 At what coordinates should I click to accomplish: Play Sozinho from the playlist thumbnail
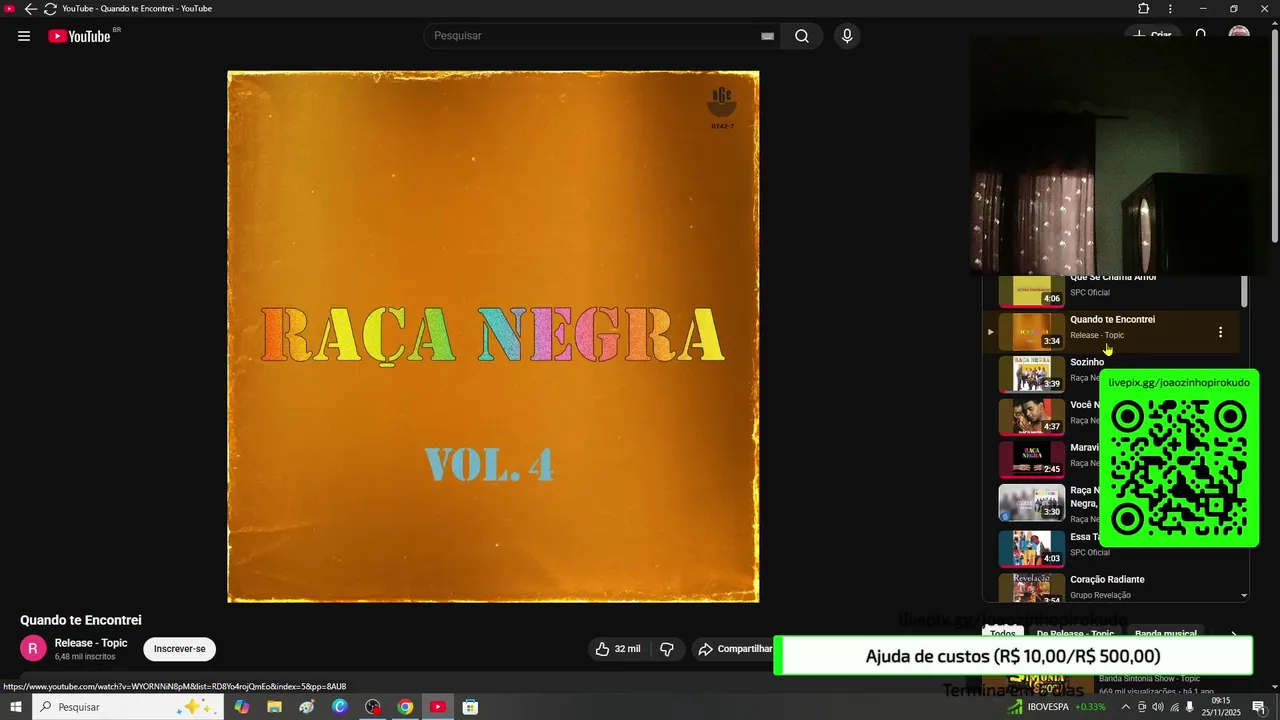[x=1031, y=374]
